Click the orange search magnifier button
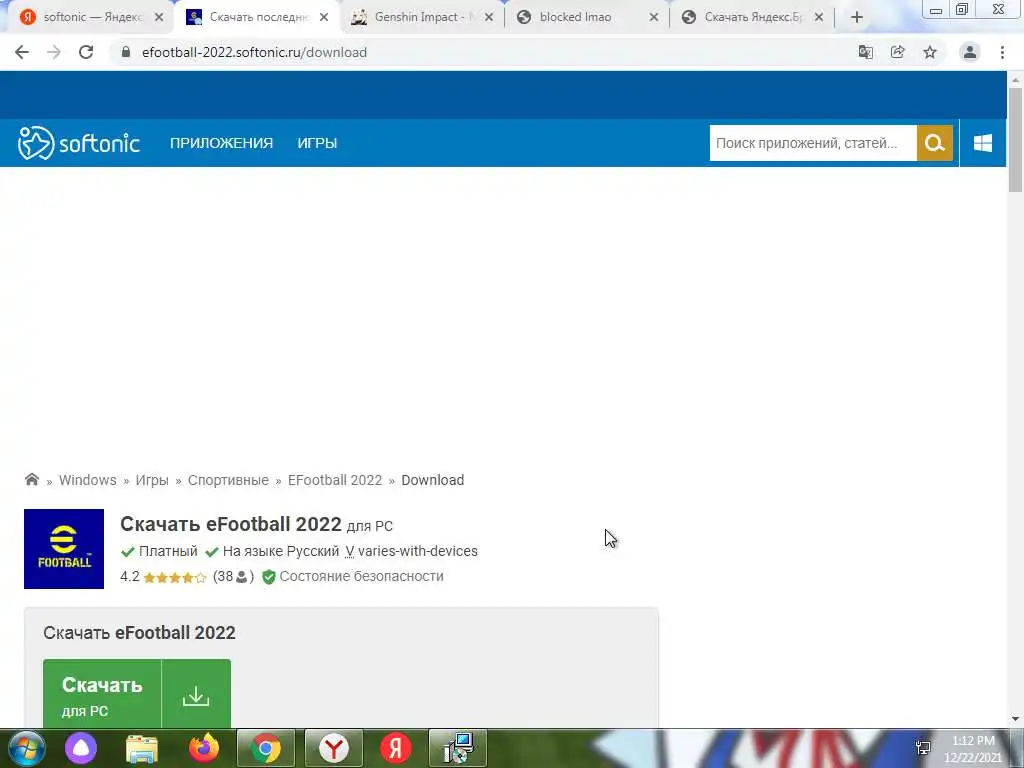The width and height of the screenshot is (1024, 768). tap(935, 143)
